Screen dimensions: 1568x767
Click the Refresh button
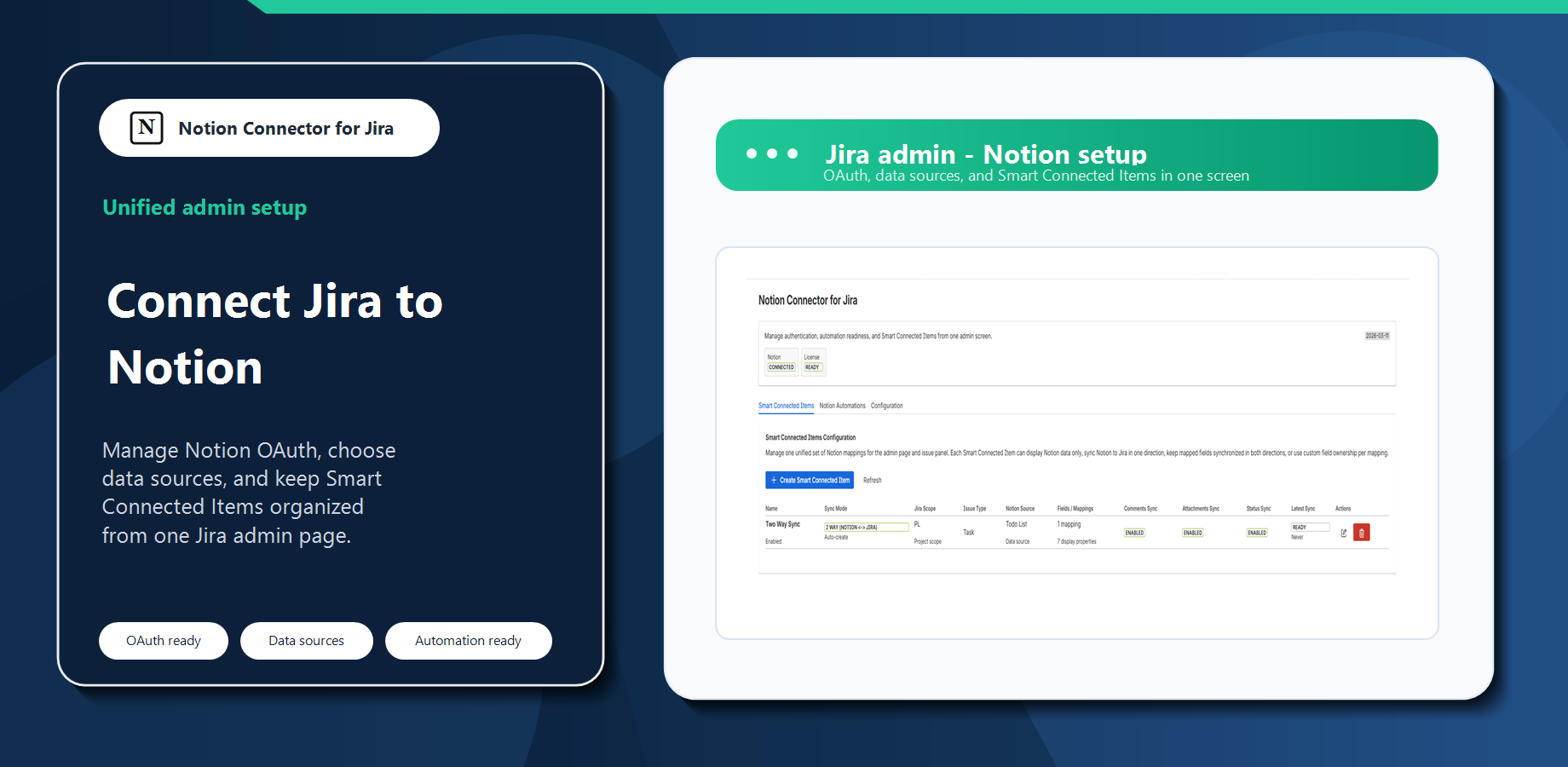[873, 481]
